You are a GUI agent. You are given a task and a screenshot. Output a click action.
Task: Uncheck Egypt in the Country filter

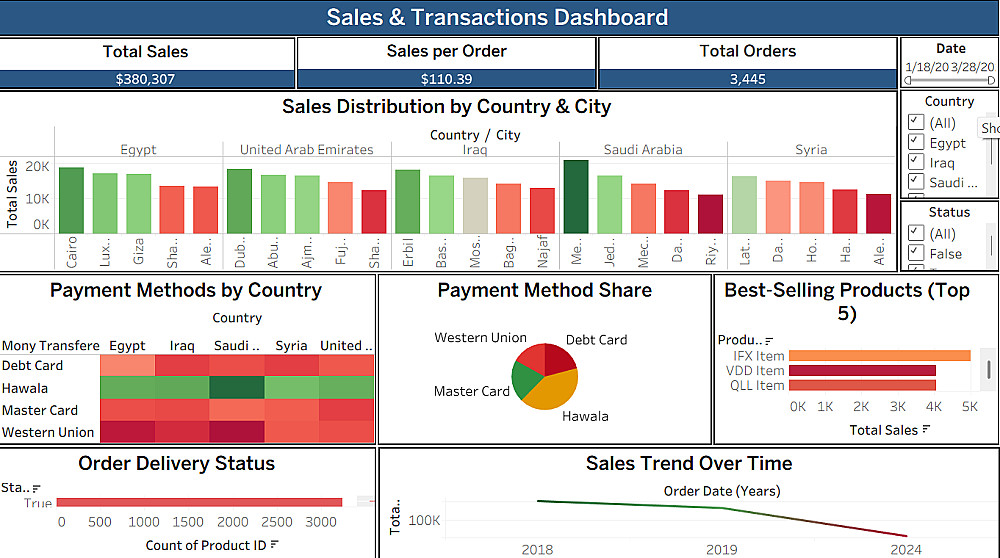pyautogui.click(x=916, y=142)
